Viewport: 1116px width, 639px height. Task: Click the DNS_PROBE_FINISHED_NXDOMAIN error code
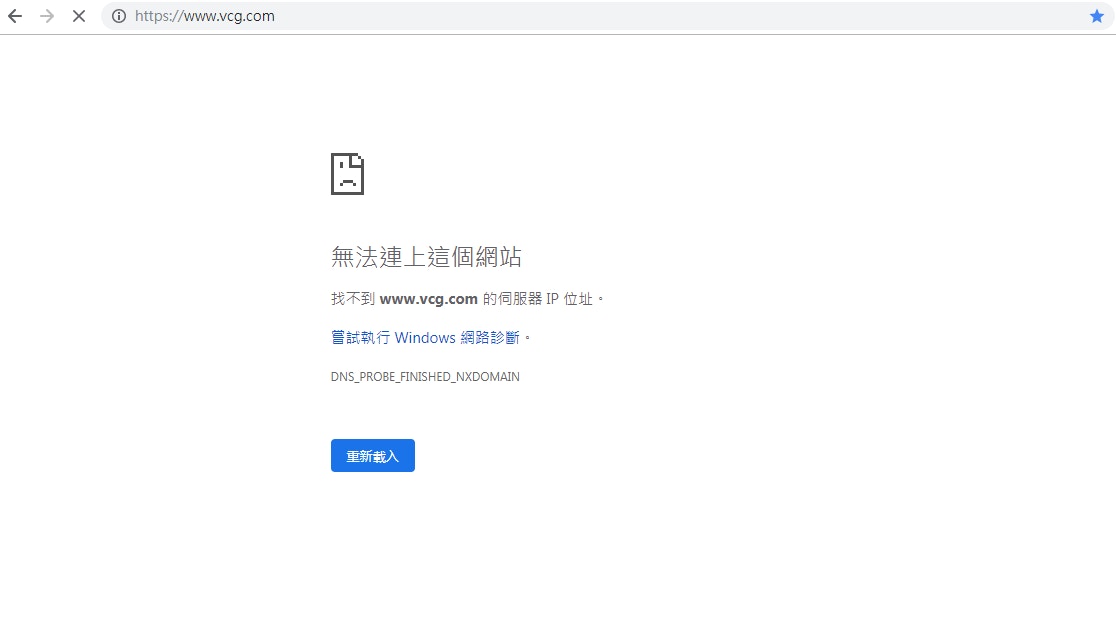(425, 376)
